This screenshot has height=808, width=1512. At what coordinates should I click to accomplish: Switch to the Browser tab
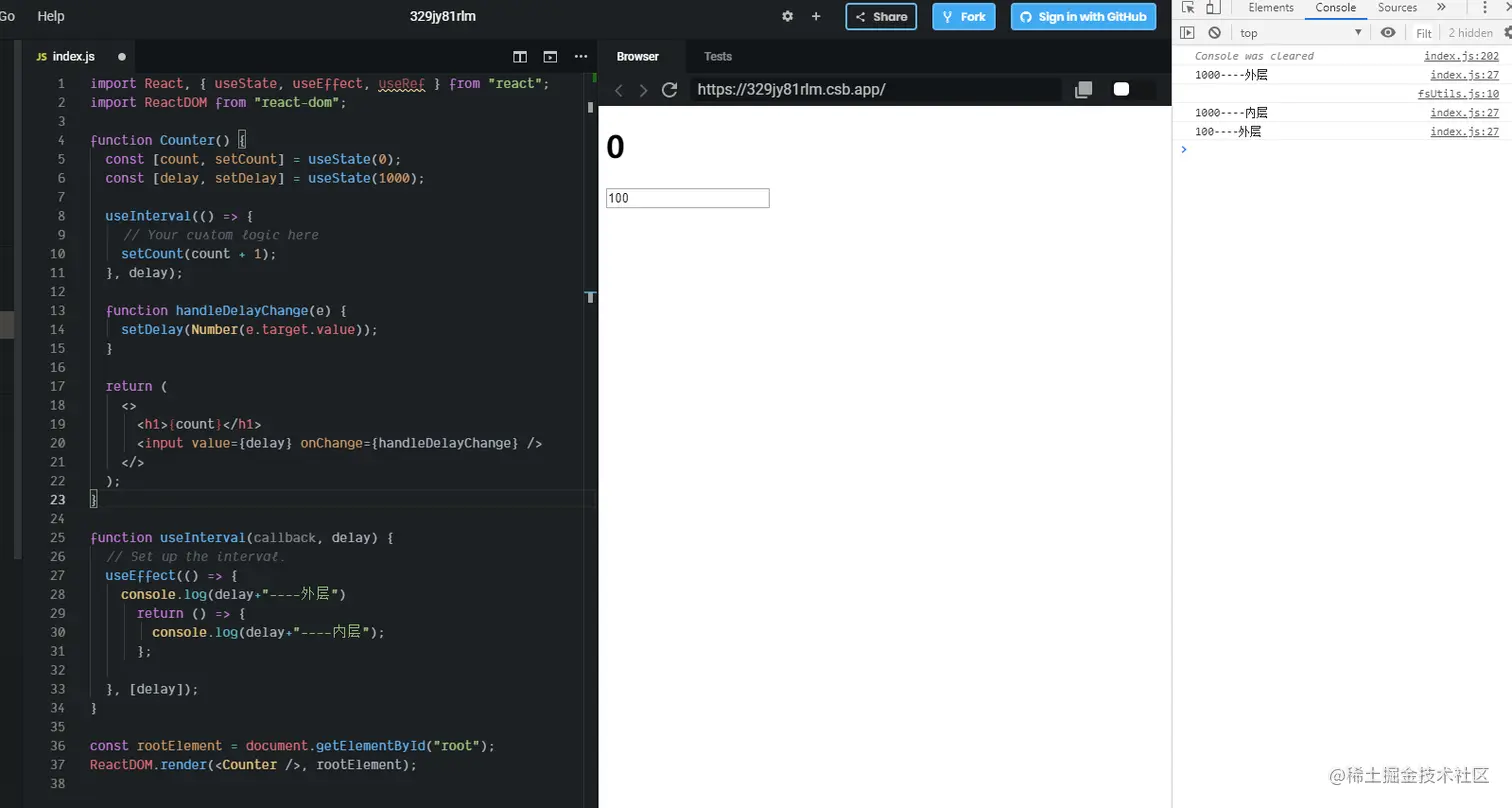(638, 57)
